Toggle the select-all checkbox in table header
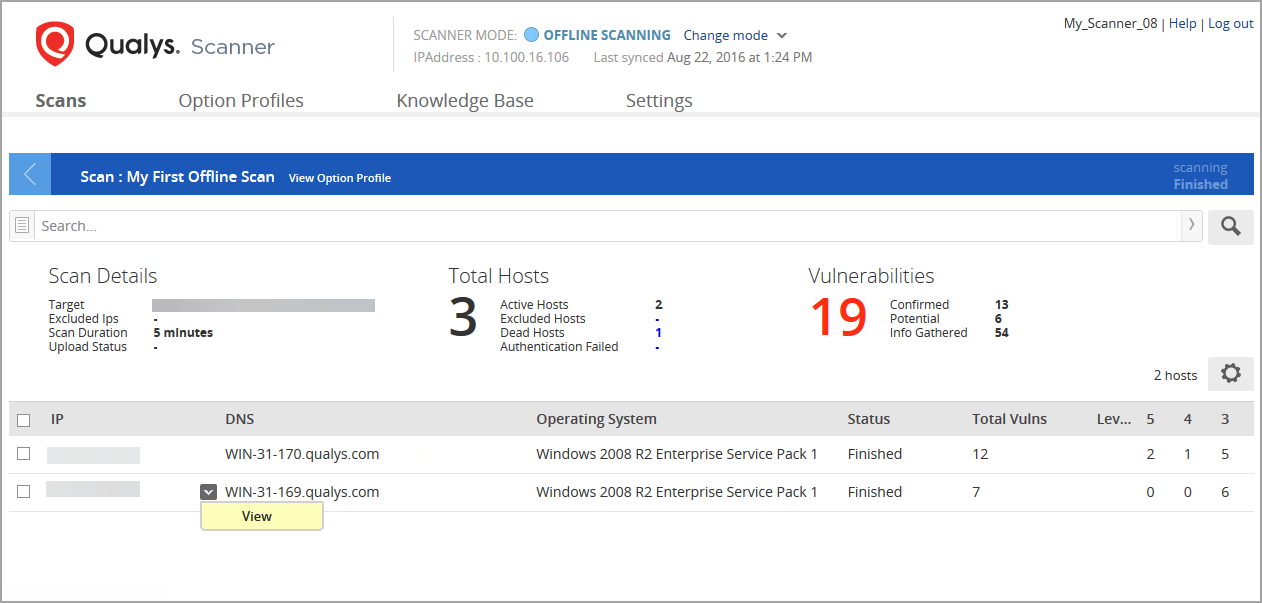The height and width of the screenshot is (603, 1262). click(x=24, y=420)
